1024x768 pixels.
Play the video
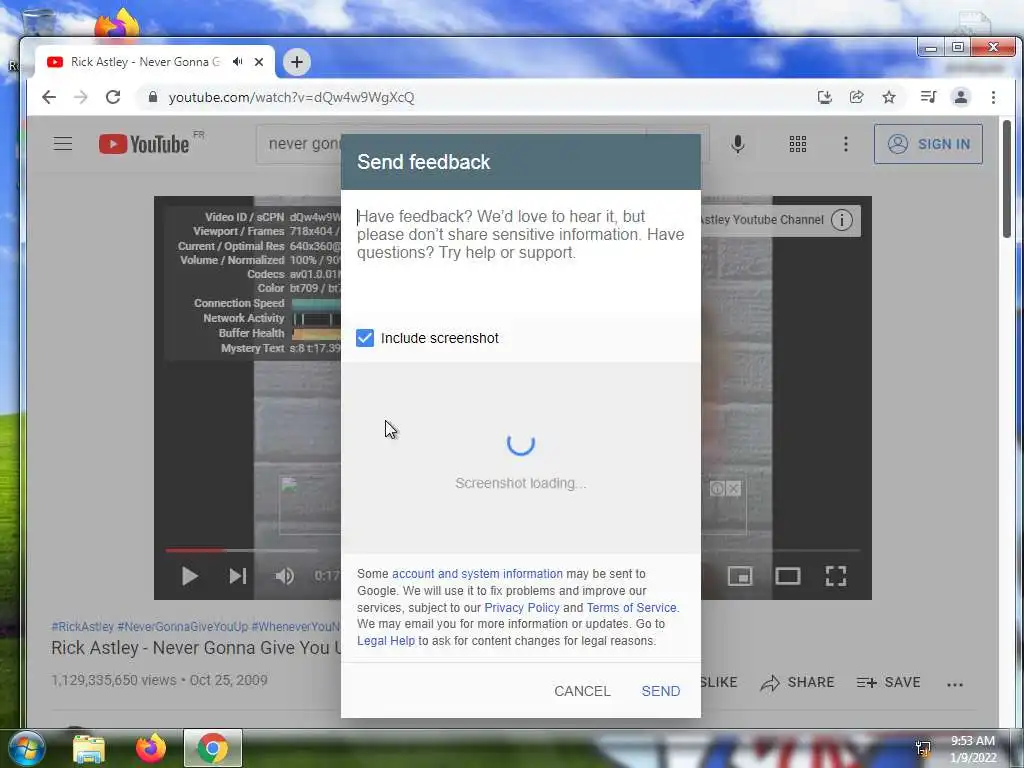point(189,576)
